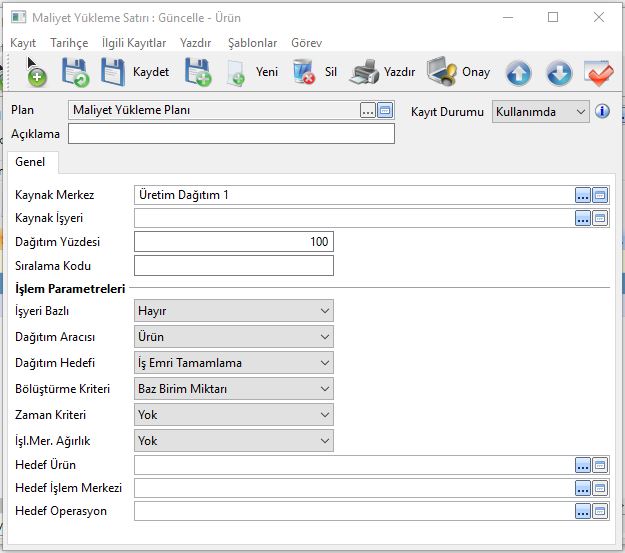Expand the Bölüştürme Kriteri dropdown
This screenshot has width=625, height=553.
(234, 389)
